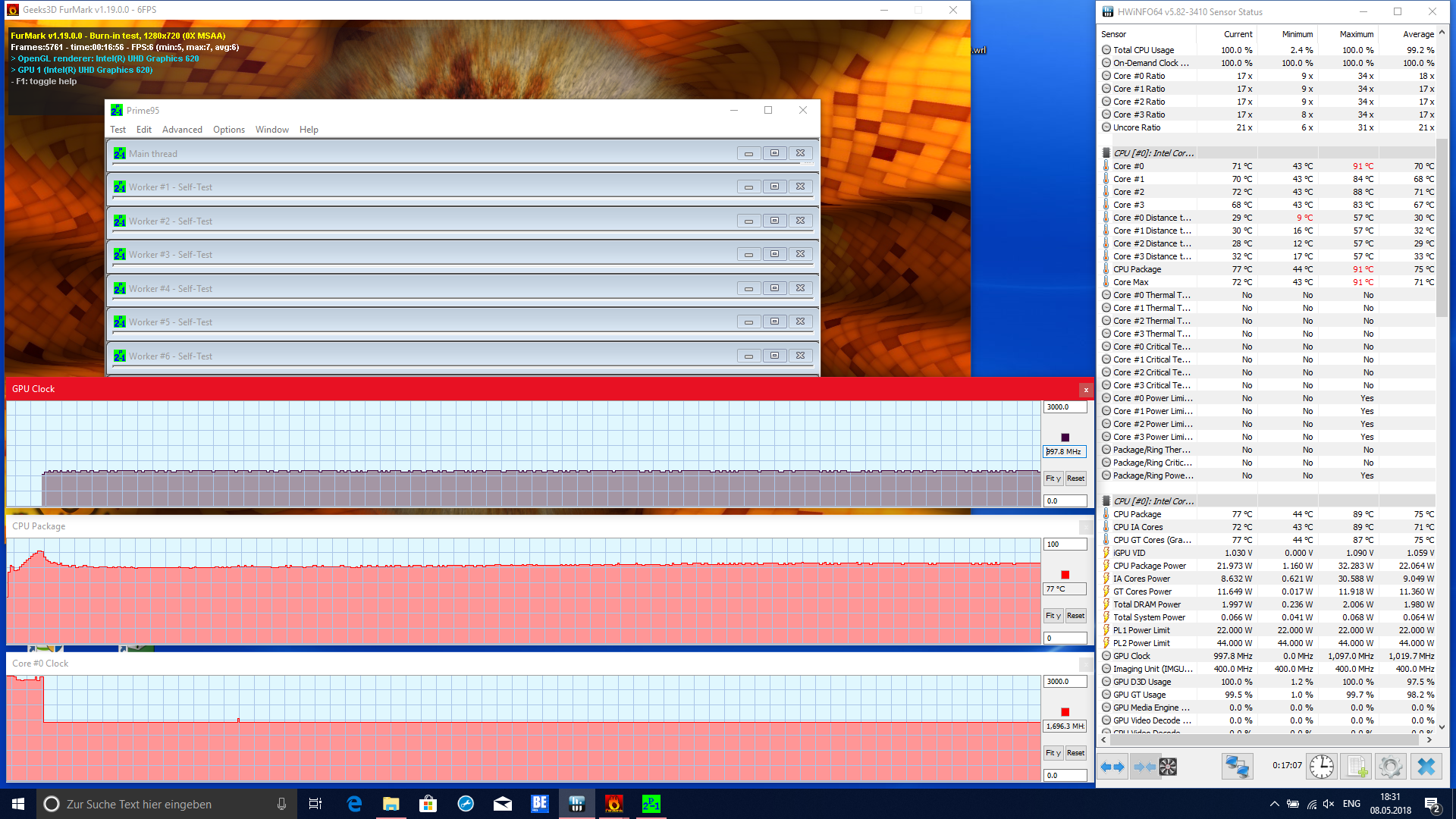
Task: Switch to HWiNFO via its taskbar icon
Action: 577,804
